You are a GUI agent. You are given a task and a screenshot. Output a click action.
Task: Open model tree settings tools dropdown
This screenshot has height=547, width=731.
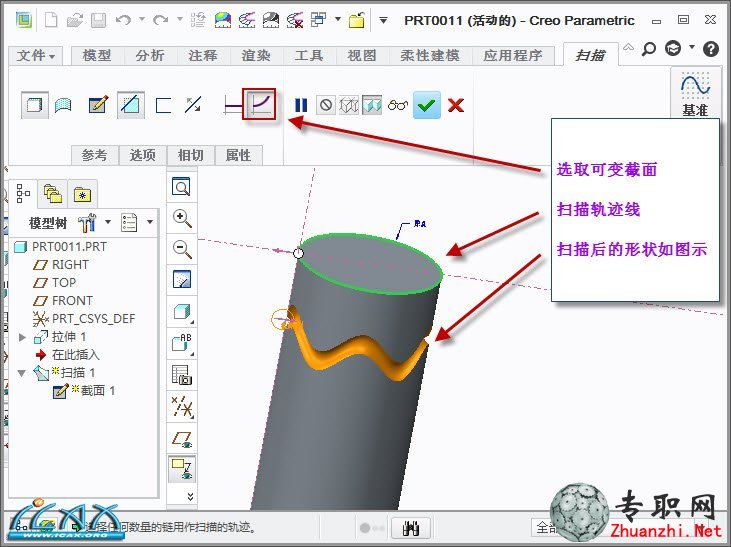pyautogui.click(x=94, y=223)
